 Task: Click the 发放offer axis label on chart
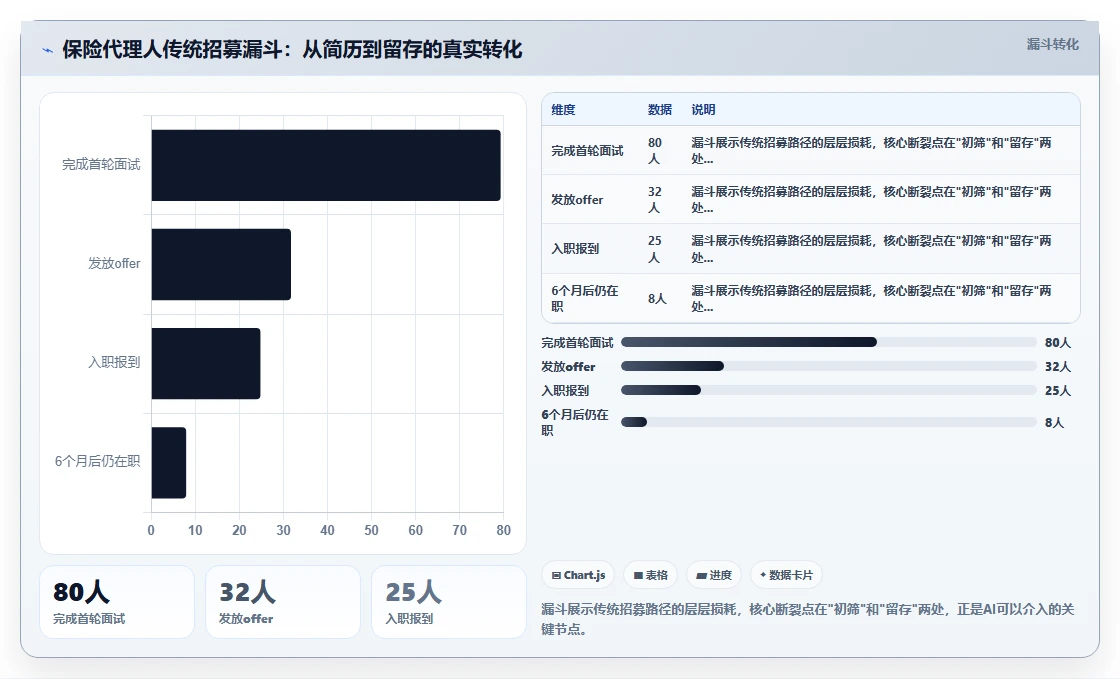click(114, 264)
